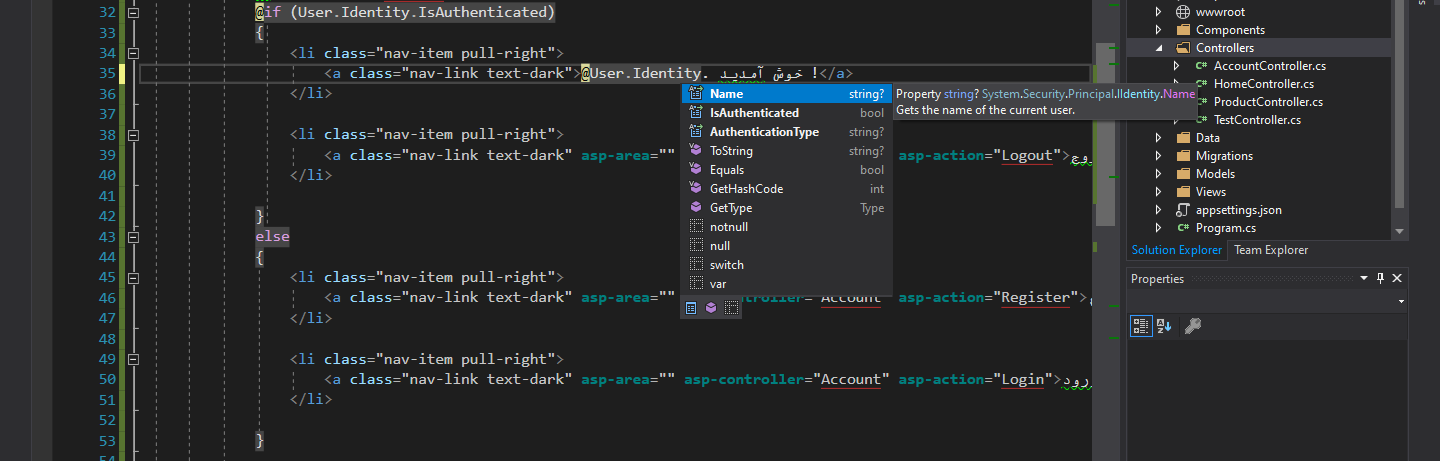The height and width of the screenshot is (461, 1440).
Task: Collapse the code block at line 43
Action: pyautogui.click(x=134, y=237)
